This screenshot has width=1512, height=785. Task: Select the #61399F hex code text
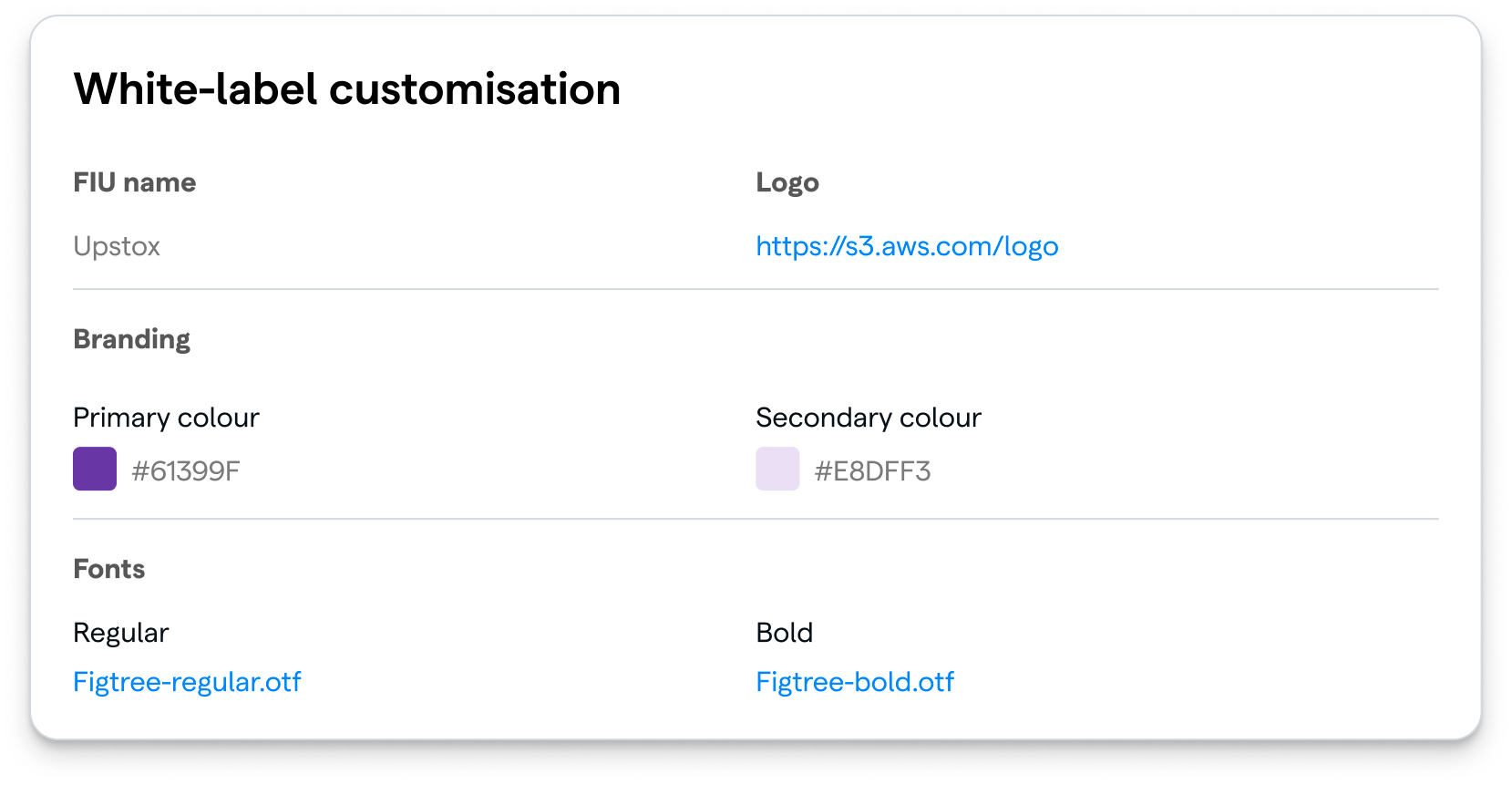(x=186, y=471)
